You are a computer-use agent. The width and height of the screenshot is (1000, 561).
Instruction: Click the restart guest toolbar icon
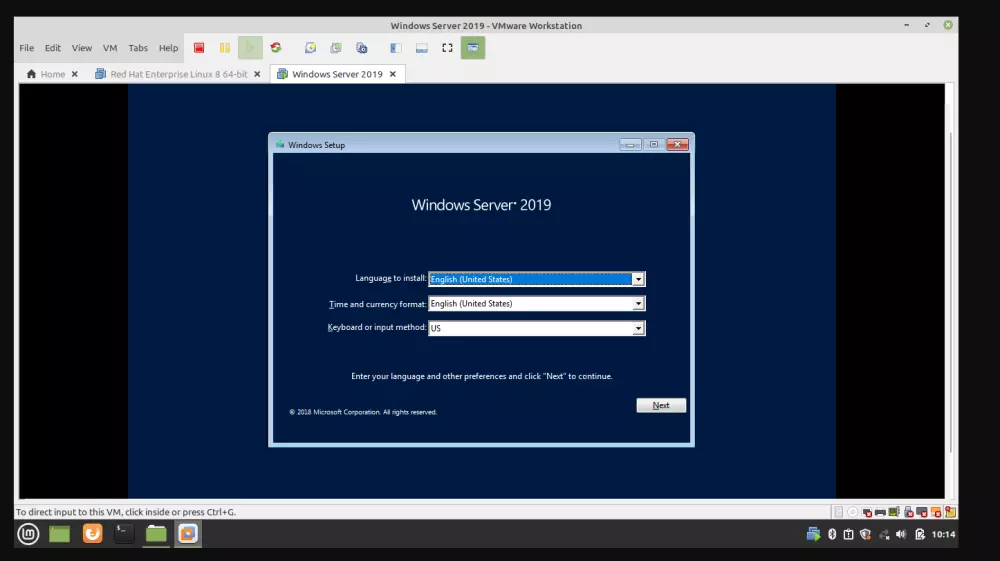[276, 48]
